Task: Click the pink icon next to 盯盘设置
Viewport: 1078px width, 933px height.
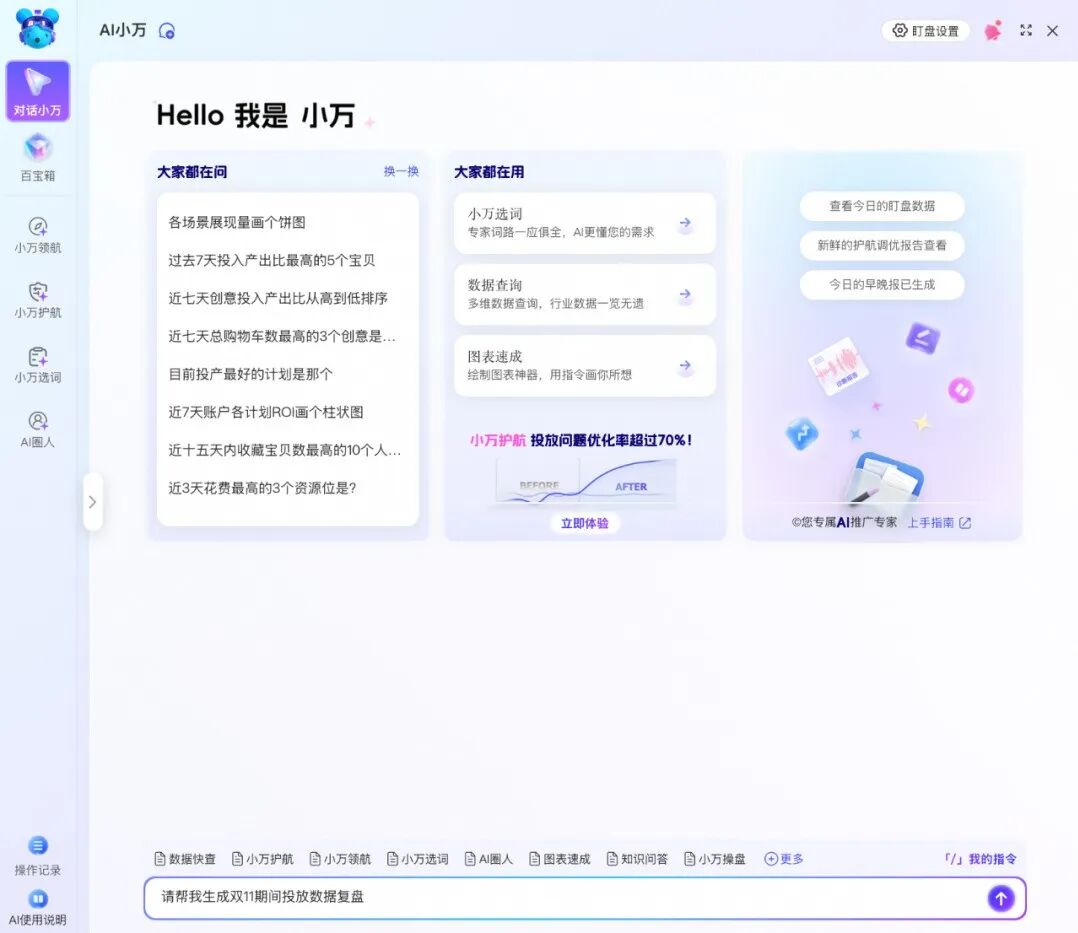Action: [x=993, y=31]
